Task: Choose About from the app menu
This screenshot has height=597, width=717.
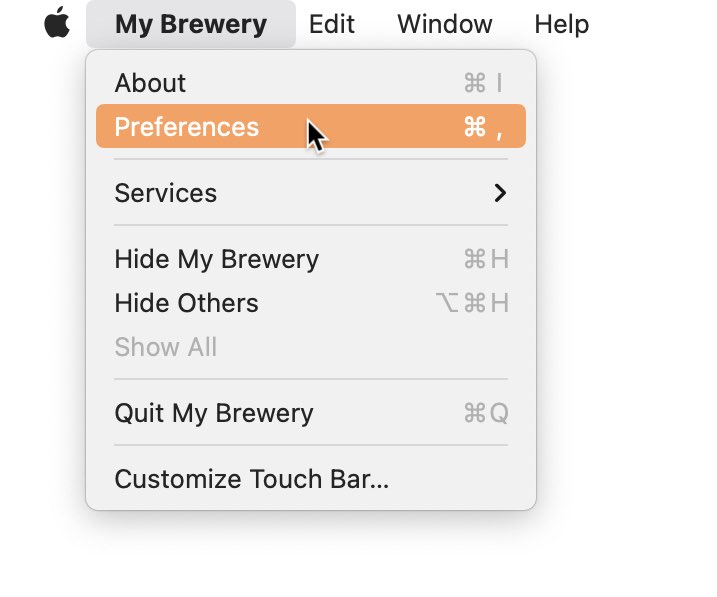Action: point(311,83)
